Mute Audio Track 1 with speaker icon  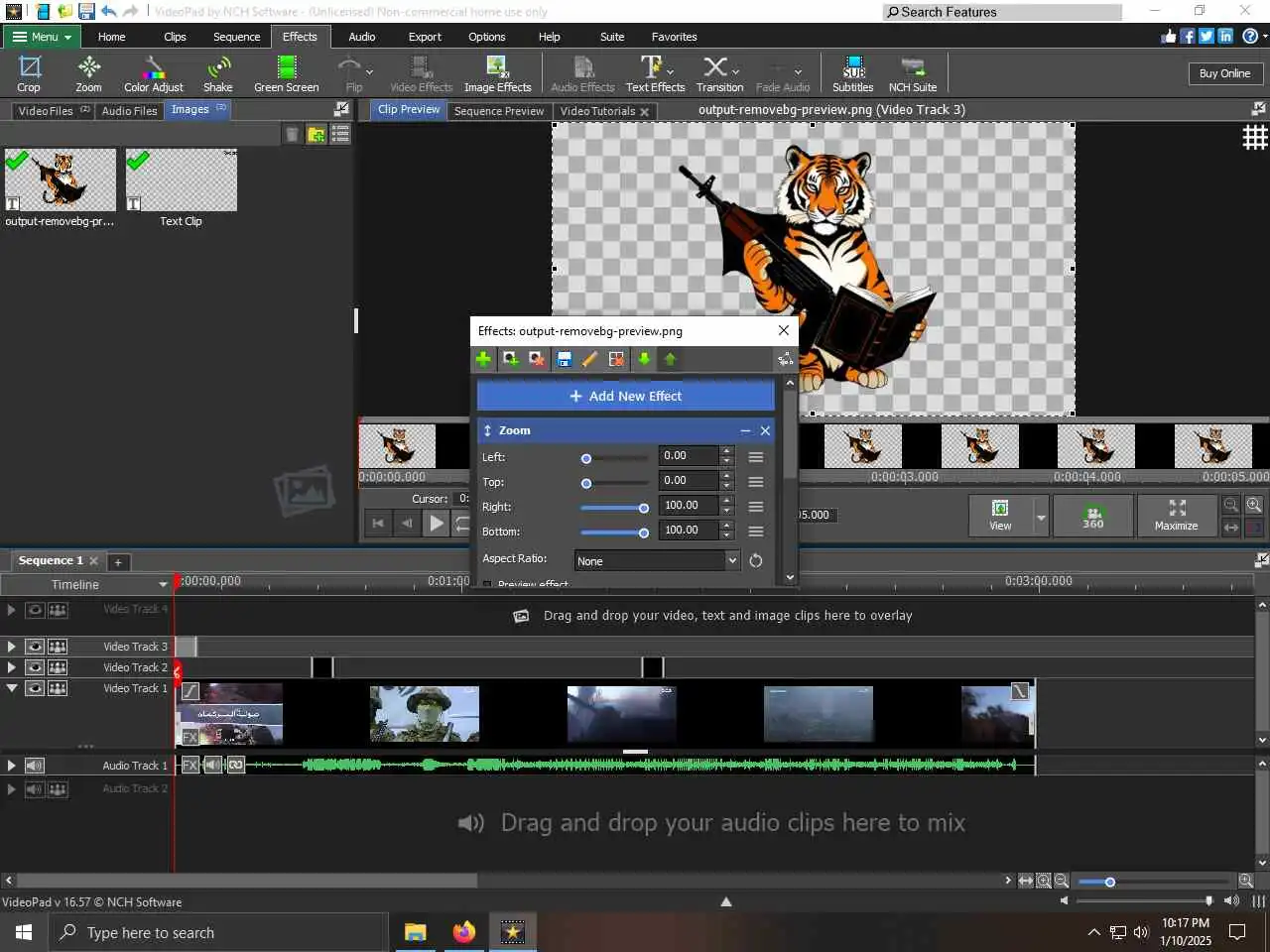(35, 766)
